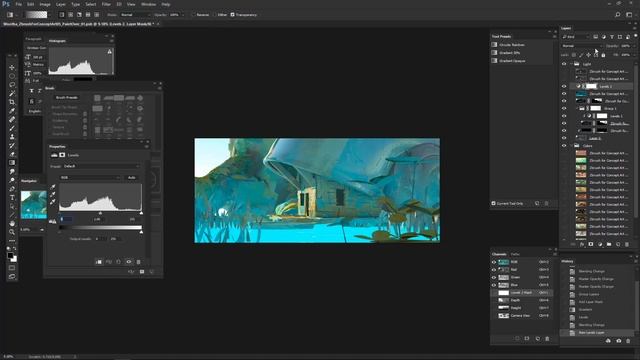The image size is (640, 360).
Task: Select the Eraser tool
Action: pos(12,154)
